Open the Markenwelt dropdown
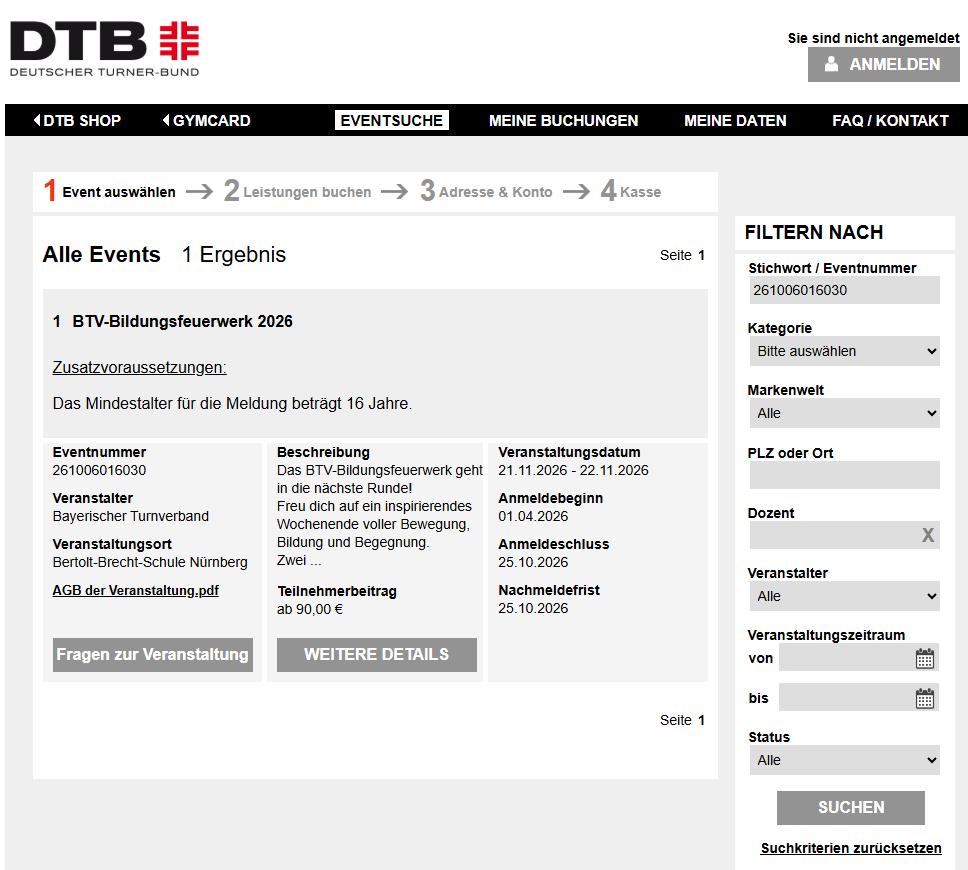The width and height of the screenshot is (968, 870). pyautogui.click(x=844, y=413)
